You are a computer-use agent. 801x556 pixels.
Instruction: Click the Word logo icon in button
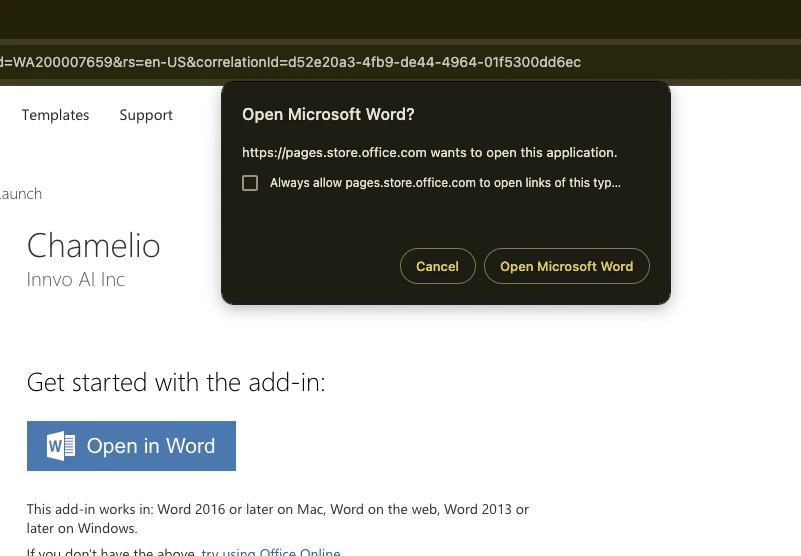pos(61,446)
